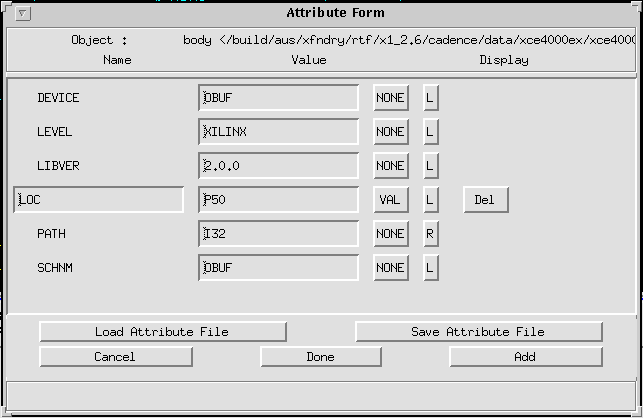
Task: Toggle the NONE display button for LIBVER
Action: pos(390,166)
